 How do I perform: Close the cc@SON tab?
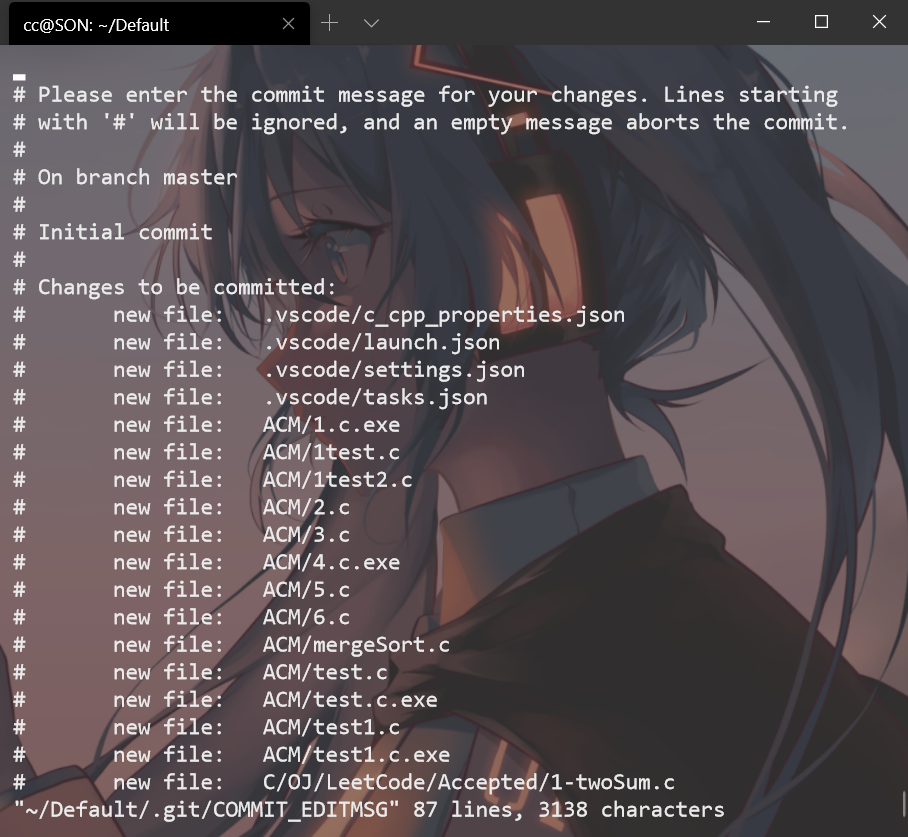click(x=288, y=24)
